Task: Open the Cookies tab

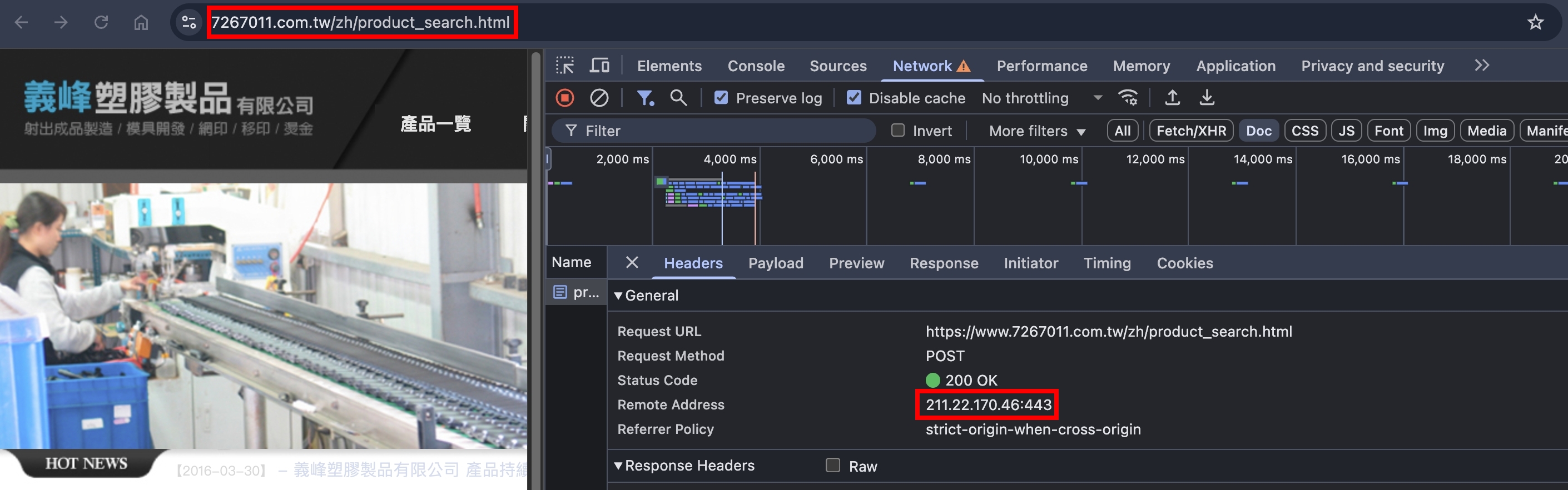Action: pyautogui.click(x=1185, y=263)
